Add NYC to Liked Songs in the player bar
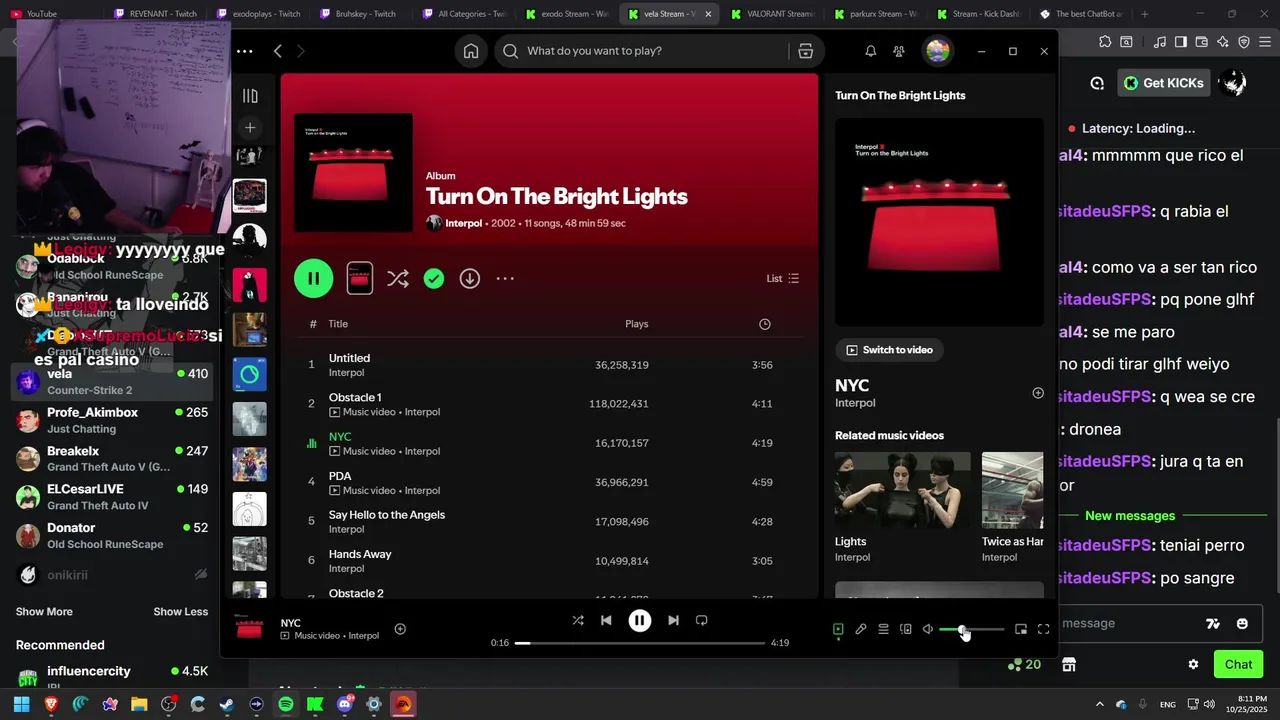Image resolution: width=1280 pixels, height=720 pixels. tap(400, 629)
